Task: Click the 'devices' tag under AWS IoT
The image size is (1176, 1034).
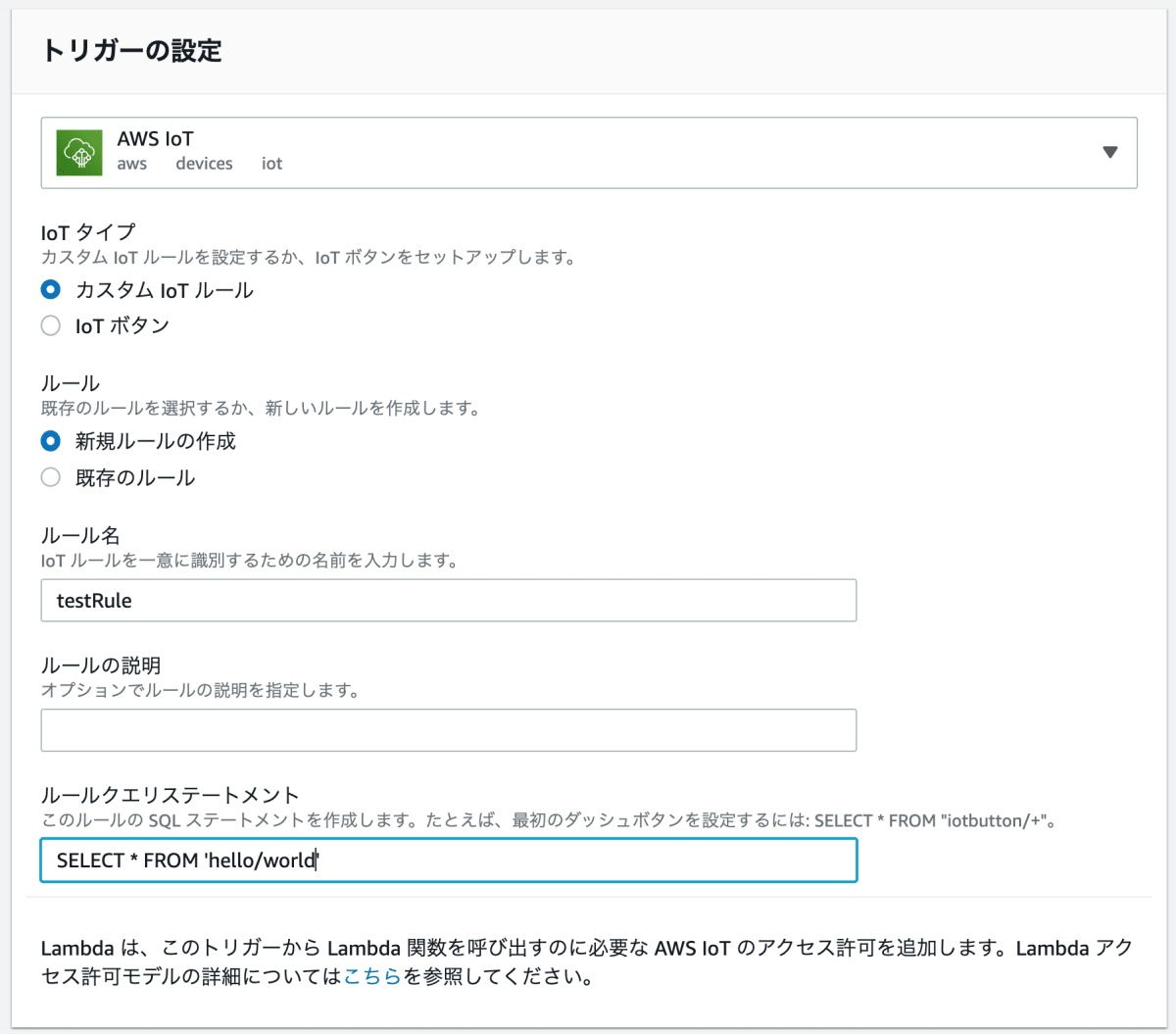Action: coord(204,164)
